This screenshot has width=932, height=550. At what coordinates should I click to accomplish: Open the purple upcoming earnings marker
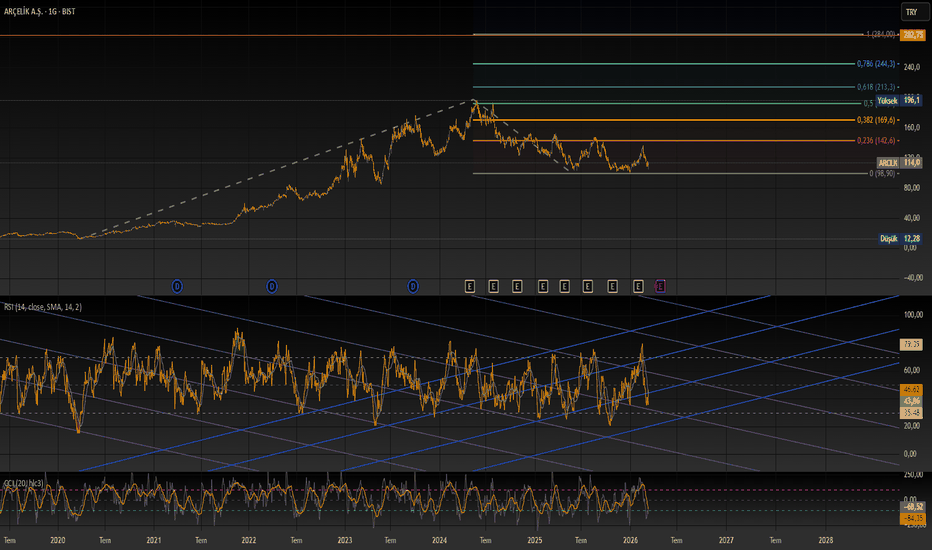point(659,286)
